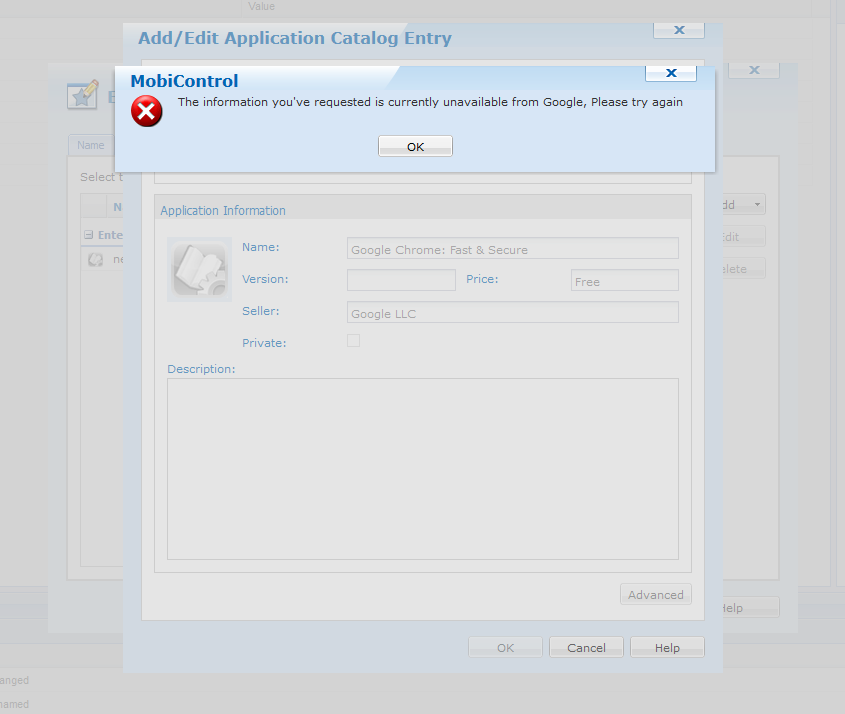Click the application icon placeholder thumbnail
The image size is (845, 714).
199,269
